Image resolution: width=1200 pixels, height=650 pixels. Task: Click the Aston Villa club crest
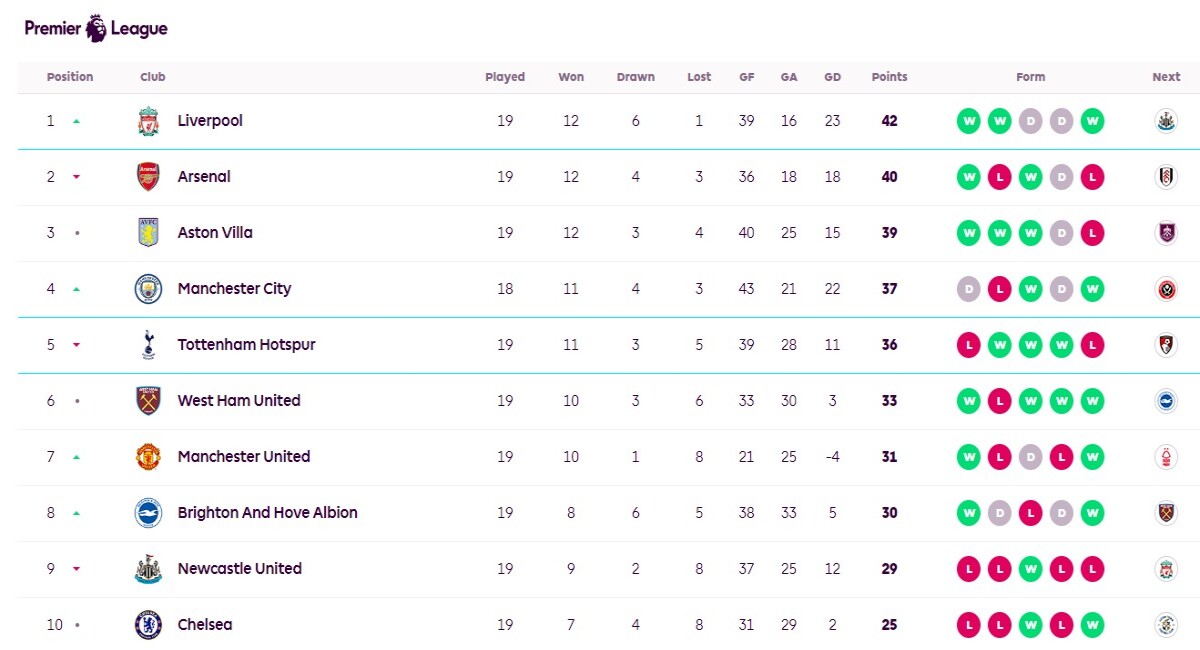click(148, 233)
